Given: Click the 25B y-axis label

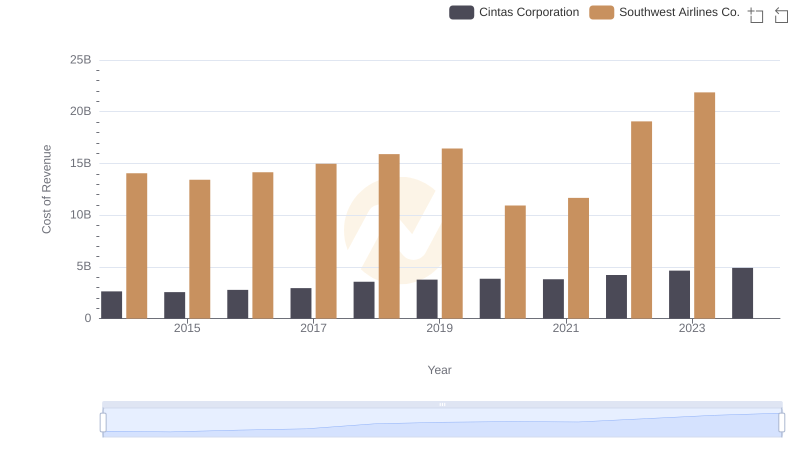Looking at the screenshot, I should point(81,60).
